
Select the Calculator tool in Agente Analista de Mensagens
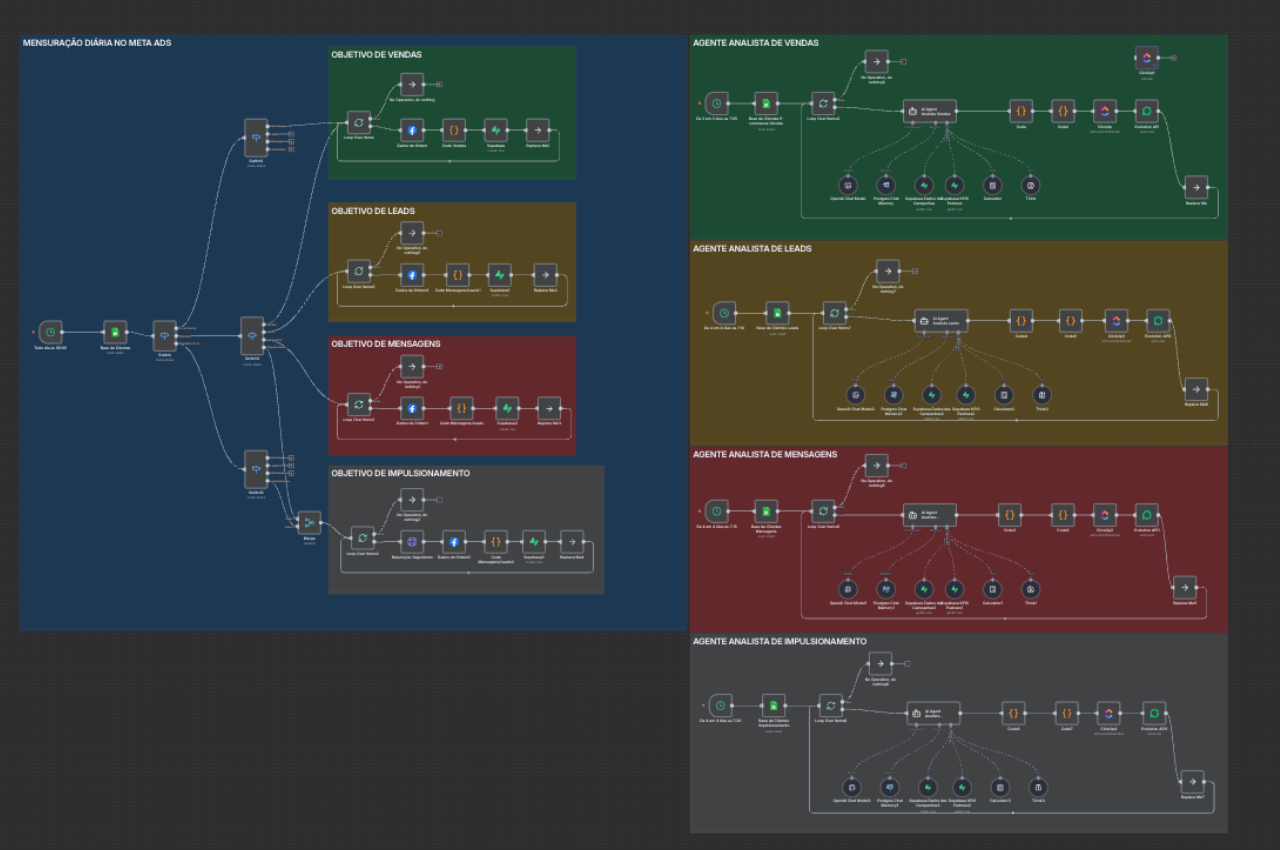click(991, 588)
